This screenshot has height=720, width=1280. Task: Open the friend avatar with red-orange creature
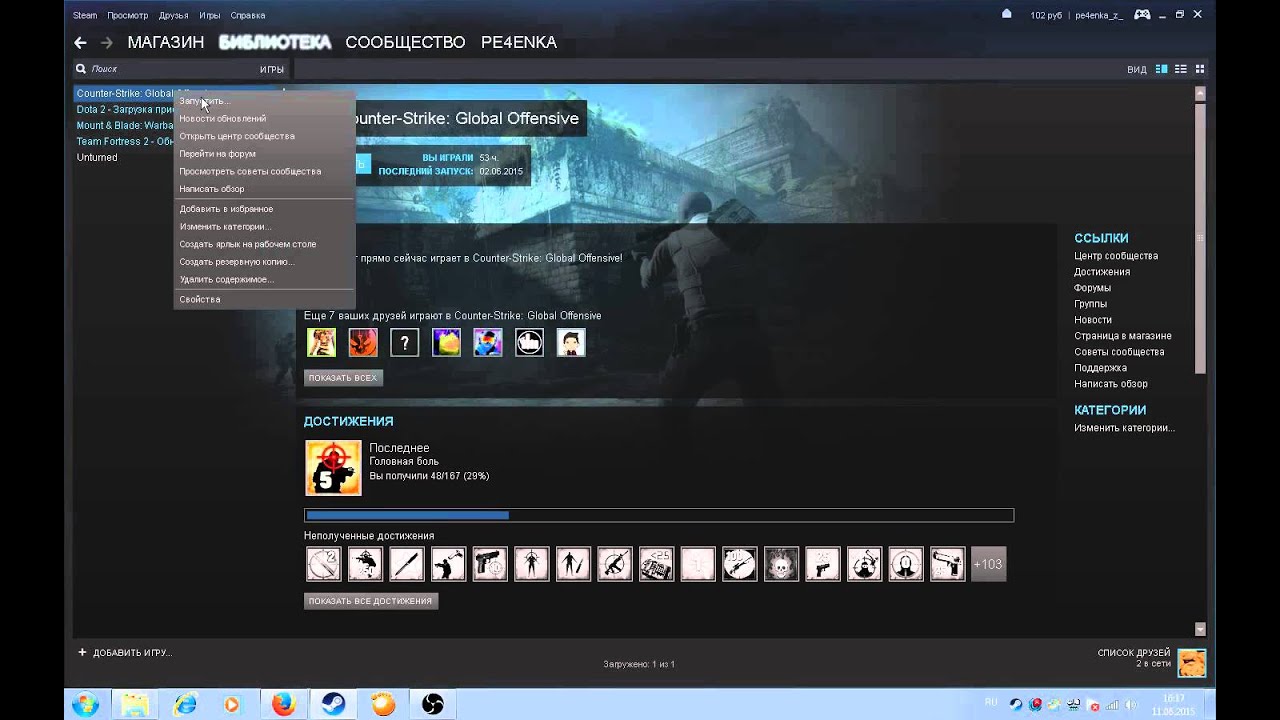pos(363,343)
